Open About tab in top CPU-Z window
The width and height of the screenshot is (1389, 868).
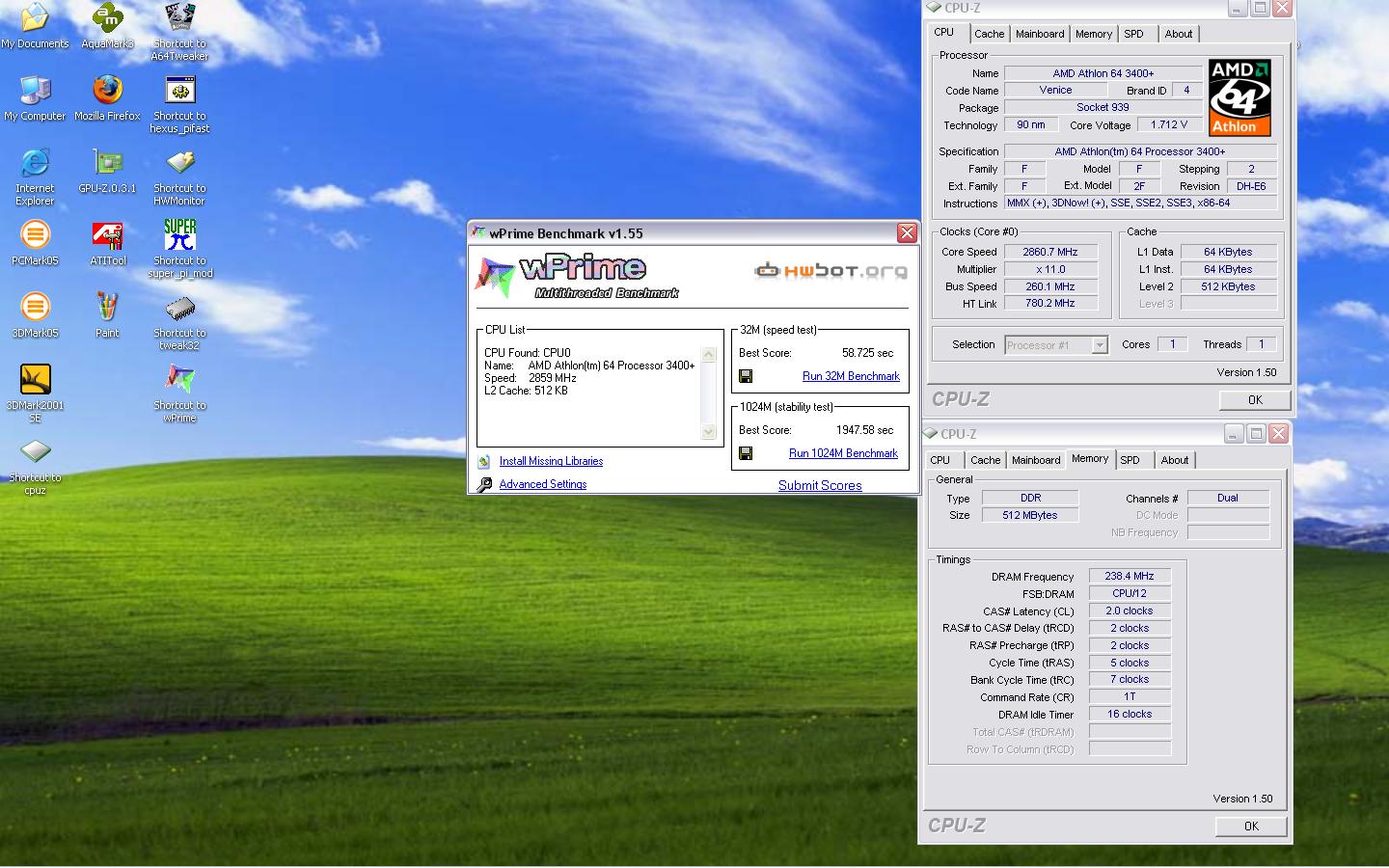[1179, 34]
